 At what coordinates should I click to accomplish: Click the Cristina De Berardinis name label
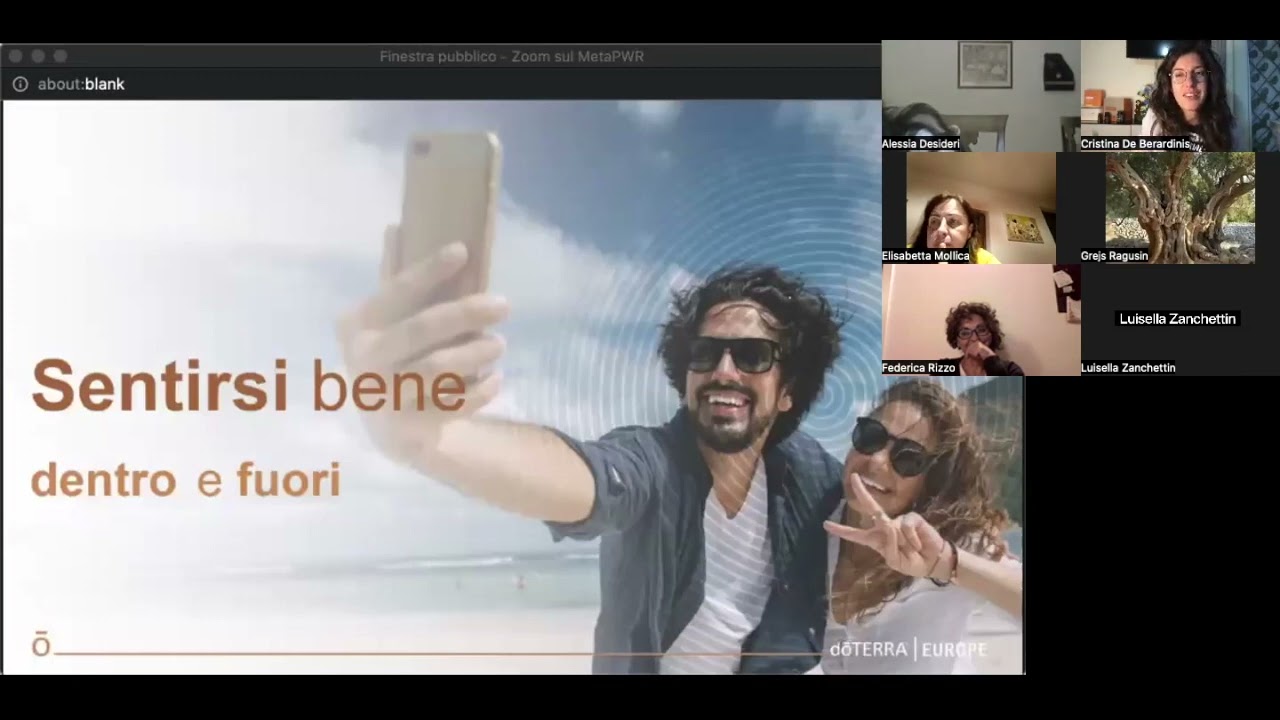(x=1136, y=144)
